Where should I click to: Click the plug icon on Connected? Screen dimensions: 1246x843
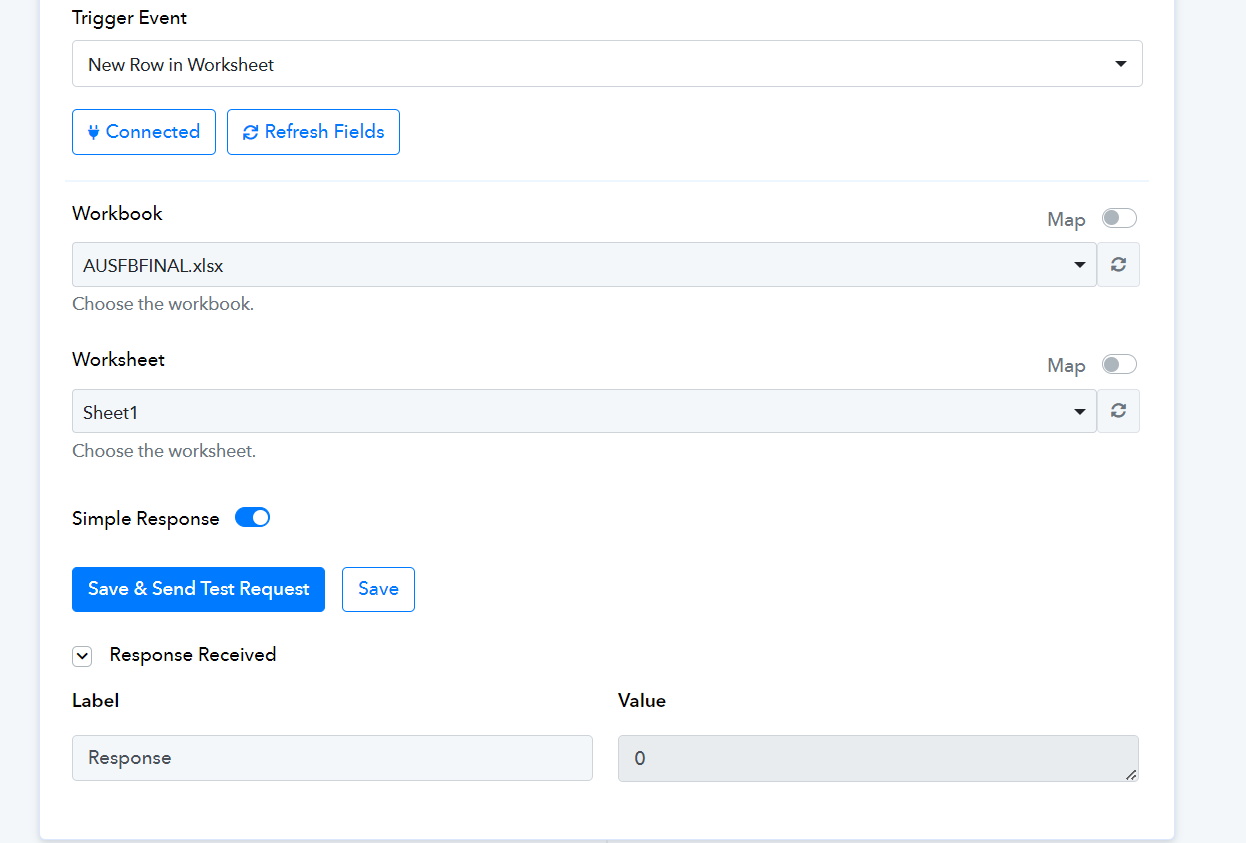(x=93, y=132)
